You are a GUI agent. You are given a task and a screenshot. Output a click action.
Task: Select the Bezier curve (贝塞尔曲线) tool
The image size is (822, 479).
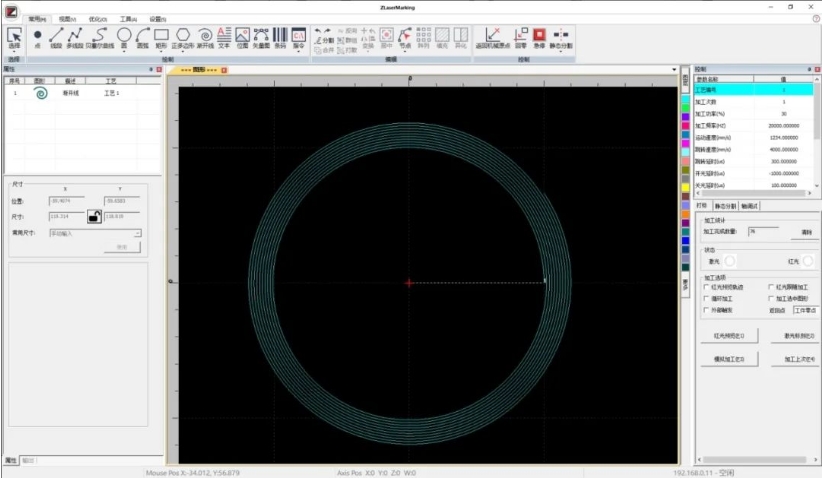(x=100, y=38)
